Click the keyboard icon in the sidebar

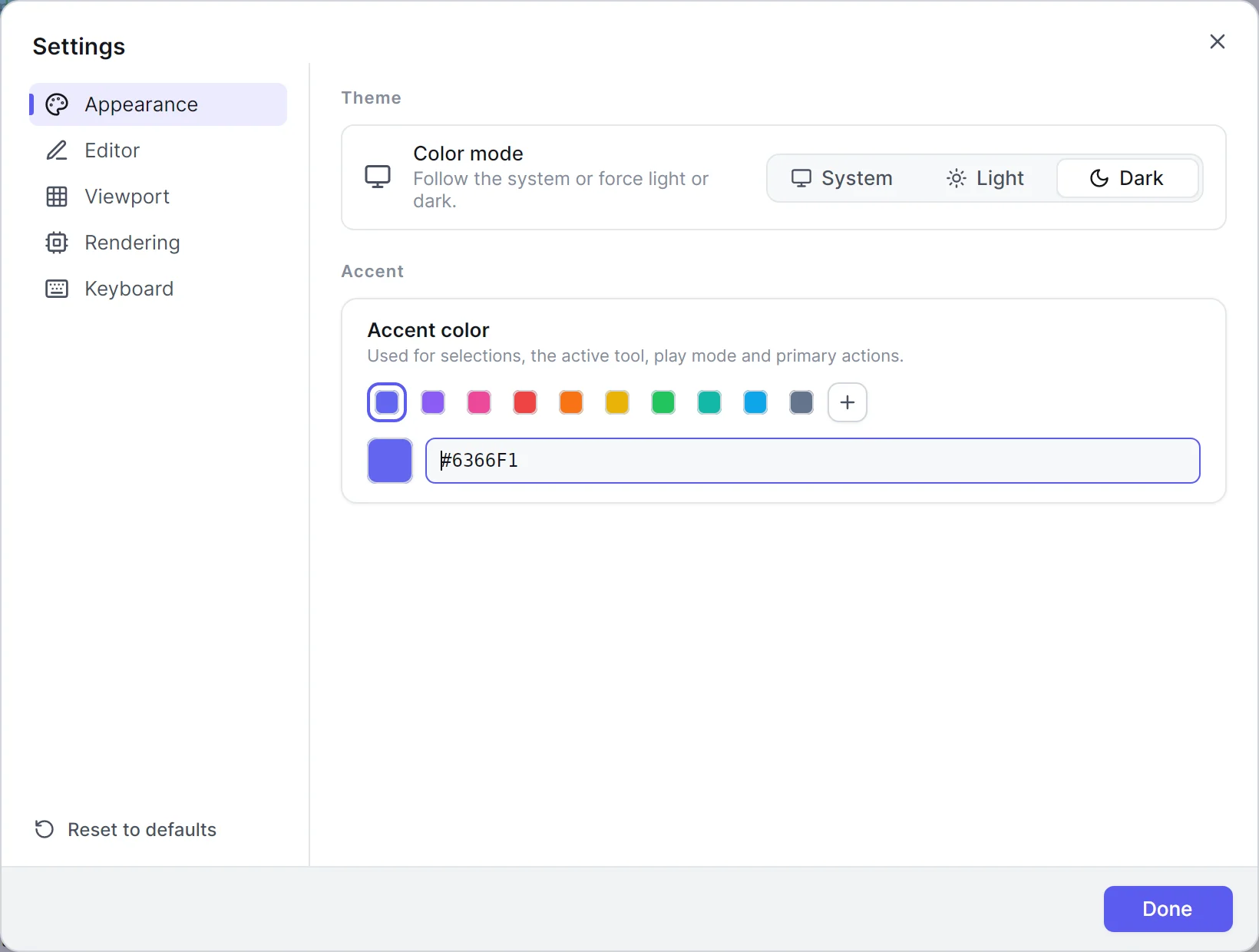pyautogui.click(x=57, y=289)
